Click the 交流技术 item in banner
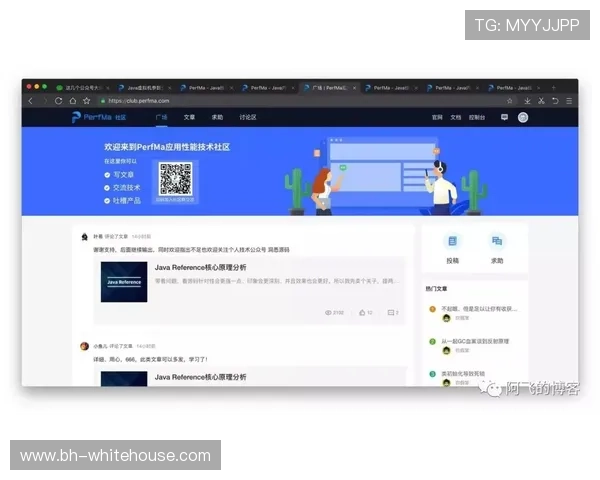 pos(127,188)
